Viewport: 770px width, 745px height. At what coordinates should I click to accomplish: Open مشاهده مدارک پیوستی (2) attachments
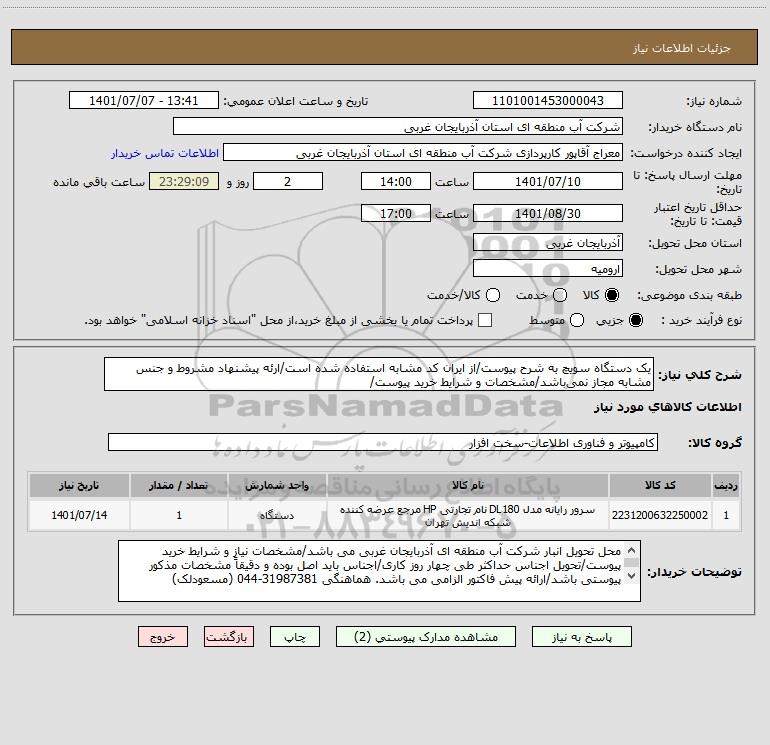pos(426,637)
